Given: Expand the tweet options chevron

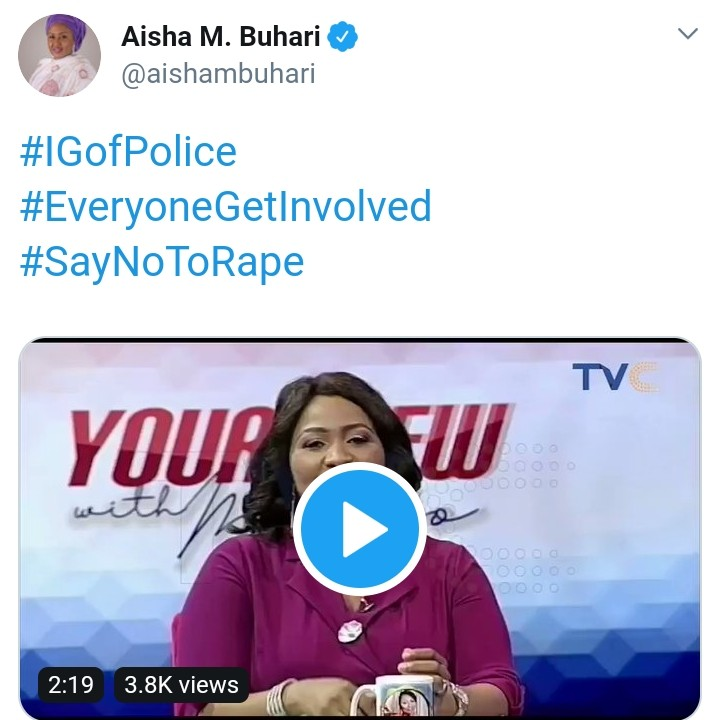Looking at the screenshot, I should [688, 34].
